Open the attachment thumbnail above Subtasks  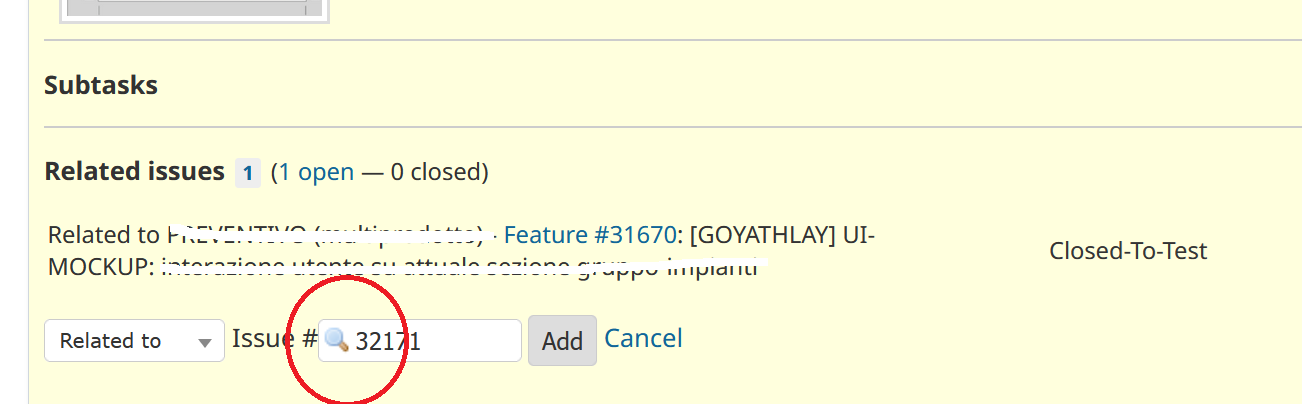coord(194,10)
